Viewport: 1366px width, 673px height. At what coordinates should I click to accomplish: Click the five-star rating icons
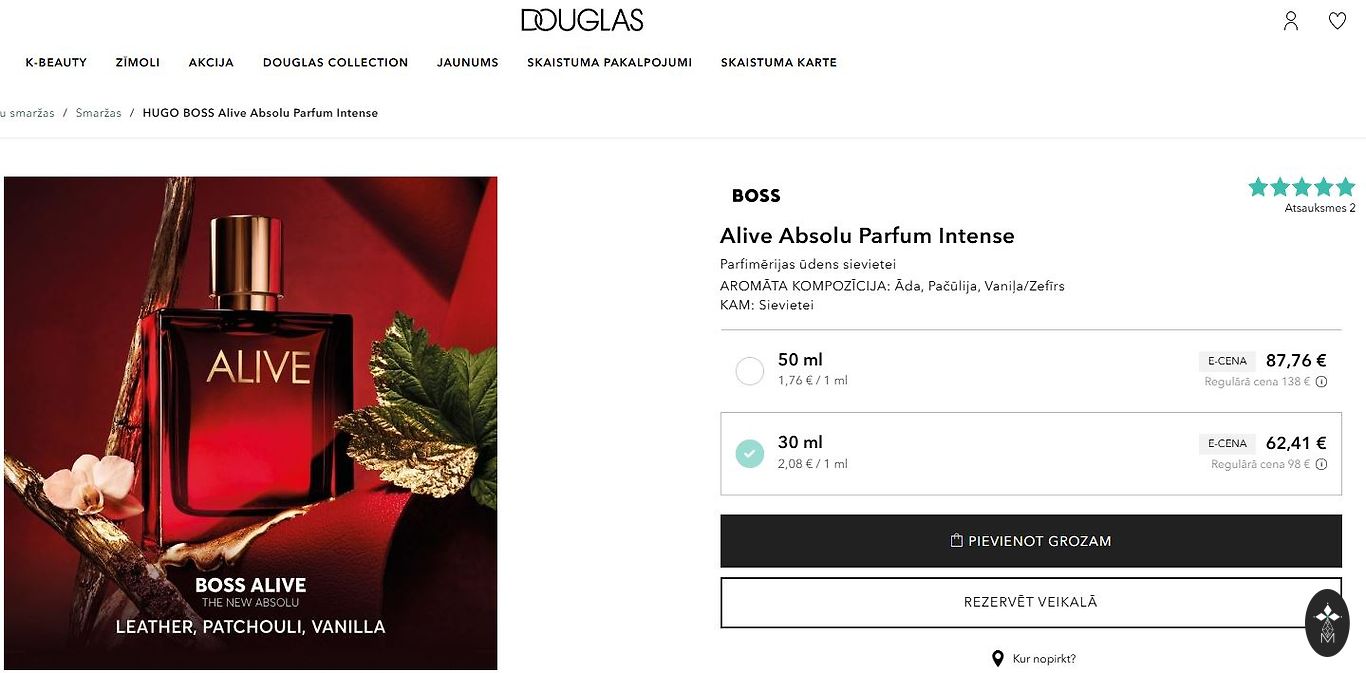(1301, 187)
